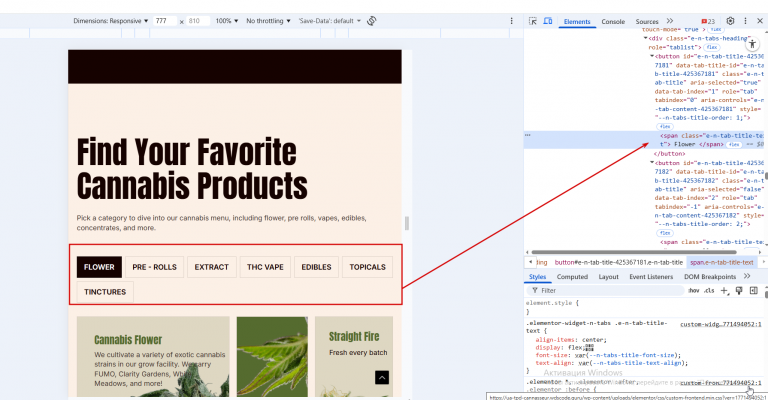This screenshot has width=768, height=400.
Task: Select the TINCTURES category tab
Action: click(105, 292)
